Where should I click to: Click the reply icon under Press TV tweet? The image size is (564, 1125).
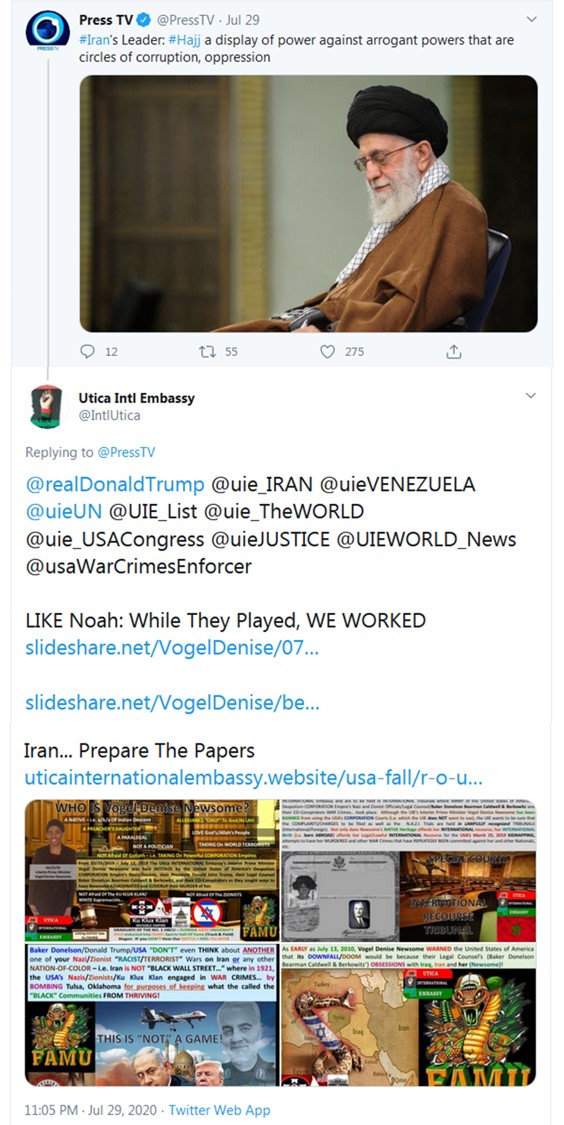tap(88, 352)
